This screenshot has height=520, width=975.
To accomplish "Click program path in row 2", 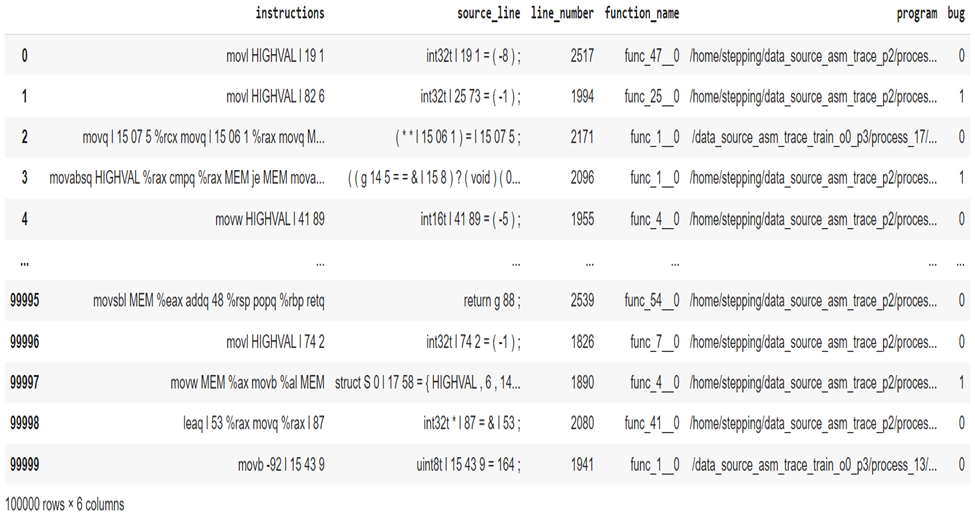I will click(814, 137).
